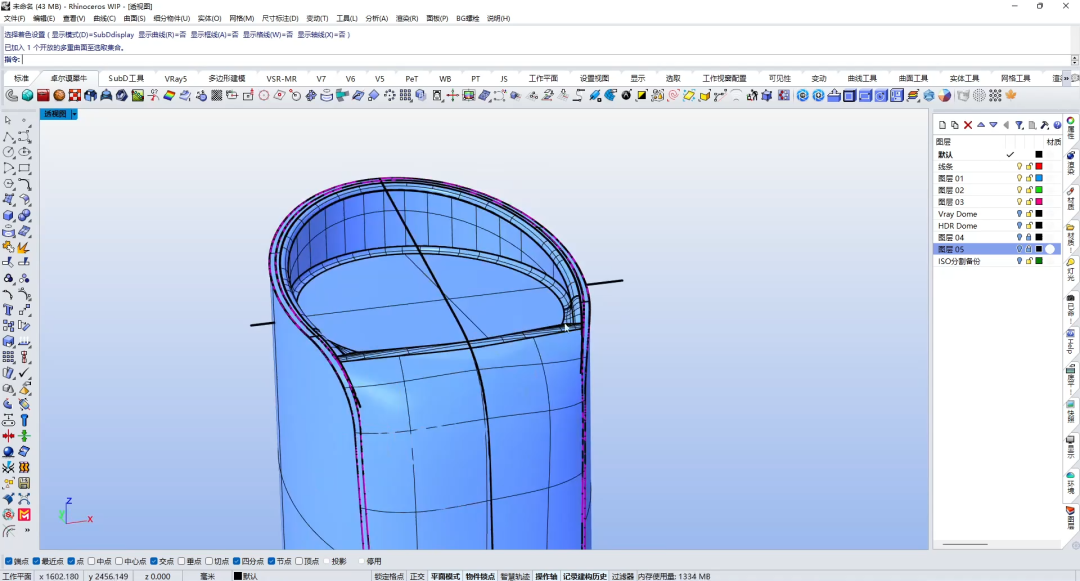Click the text T tool in left toolbar
Image resolution: width=1080 pixels, height=581 pixels.
(x=8, y=310)
